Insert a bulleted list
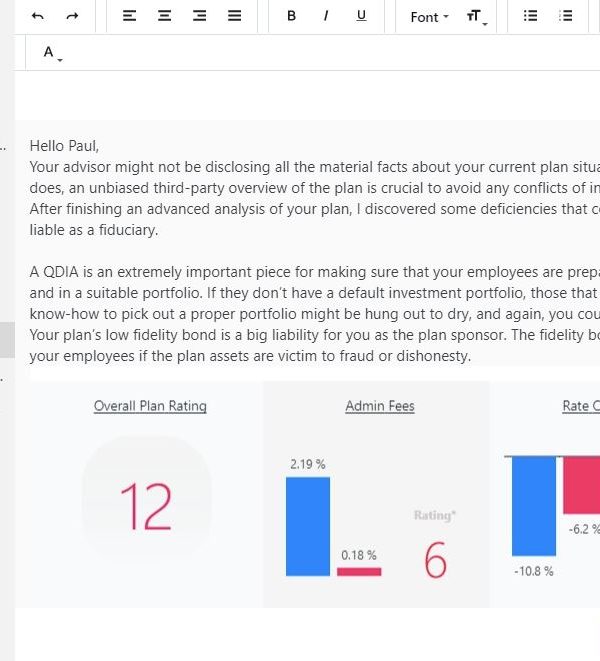This screenshot has width=600, height=661. pos(531,16)
